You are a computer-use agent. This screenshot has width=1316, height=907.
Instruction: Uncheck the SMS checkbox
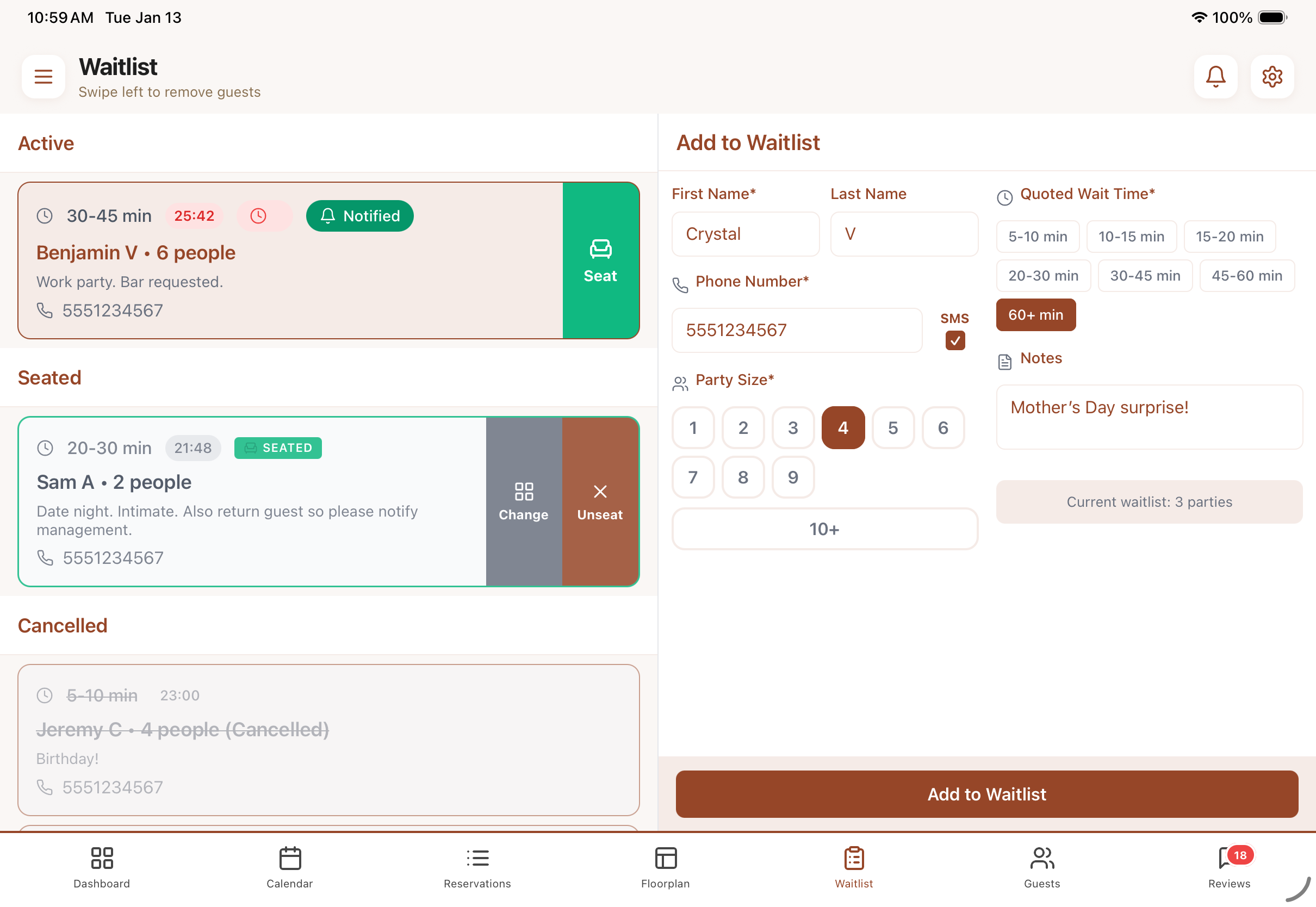pos(954,340)
